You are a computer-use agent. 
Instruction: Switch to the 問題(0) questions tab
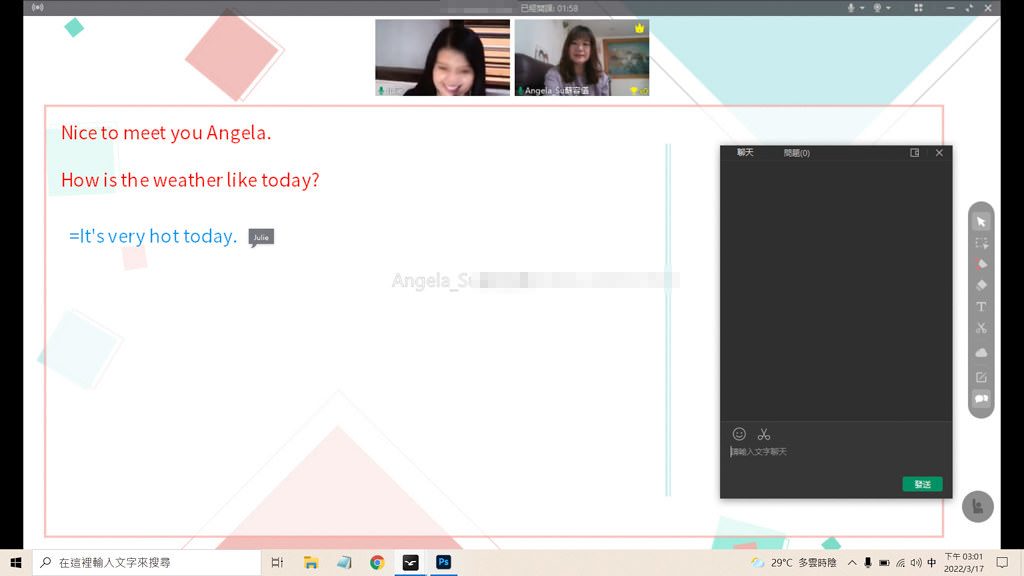(797, 153)
